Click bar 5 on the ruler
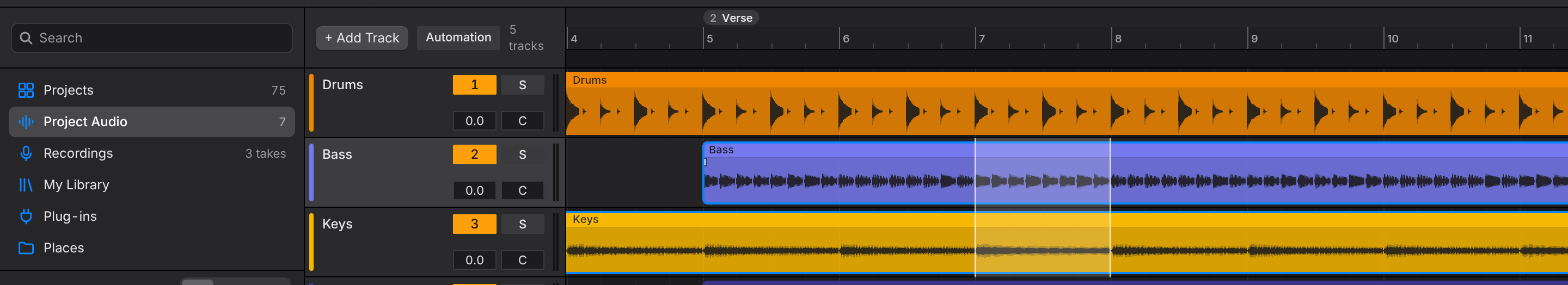The width and height of the screenshot is (1568, 285). tap(710, 38)
